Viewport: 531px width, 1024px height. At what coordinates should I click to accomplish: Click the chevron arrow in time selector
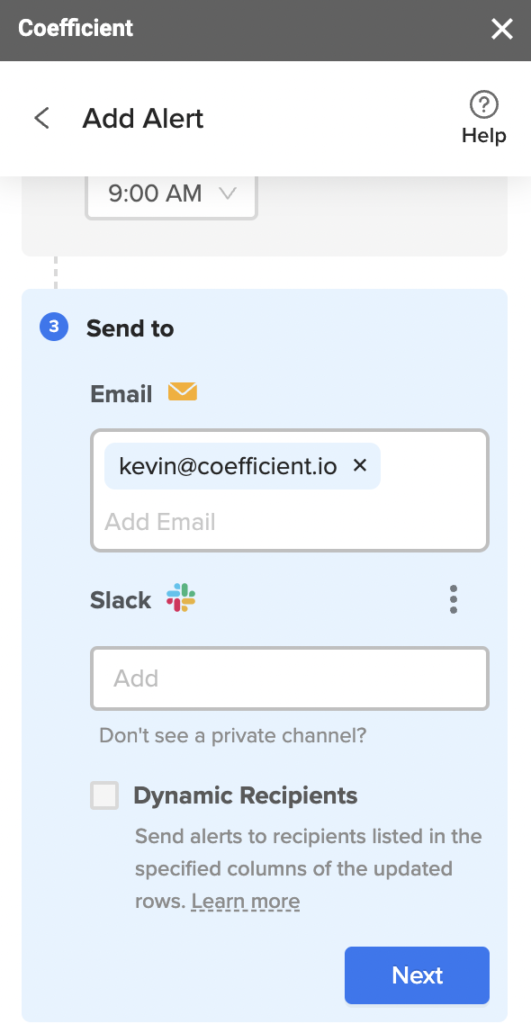[x=227, y=193]
